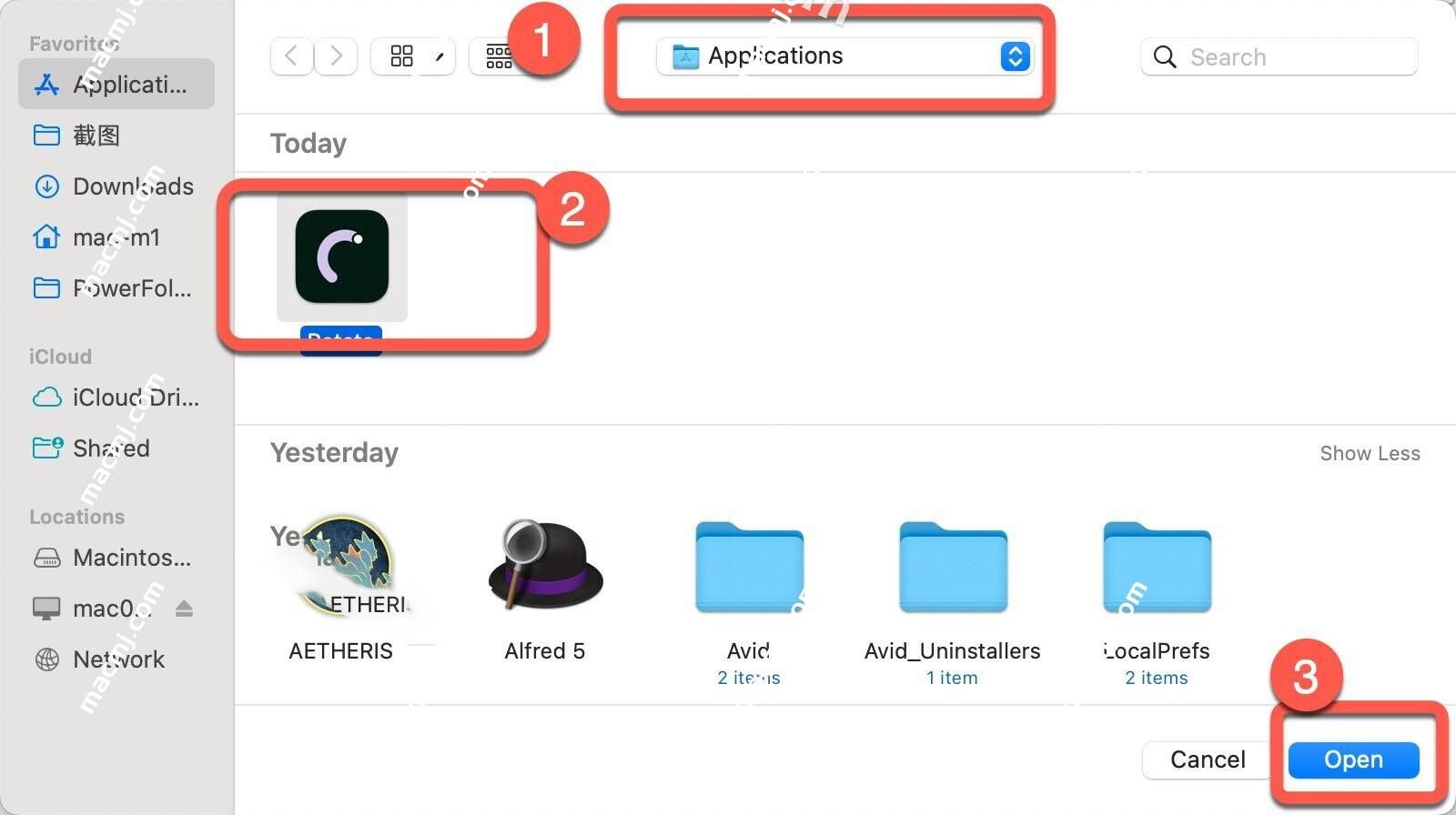Click the Open button
The width and height of the screenshot is (1456, 815).
(1353, 760)
